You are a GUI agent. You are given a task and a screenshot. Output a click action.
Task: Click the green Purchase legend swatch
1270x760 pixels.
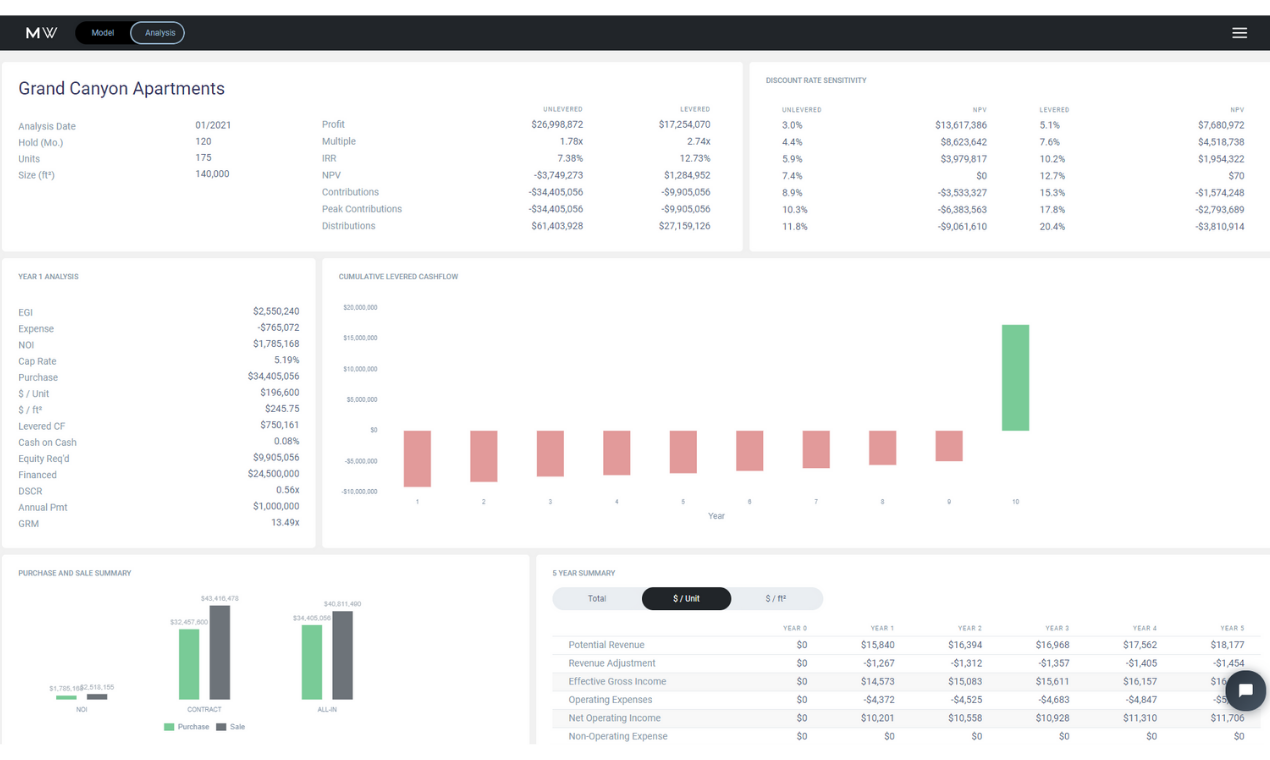169,727
